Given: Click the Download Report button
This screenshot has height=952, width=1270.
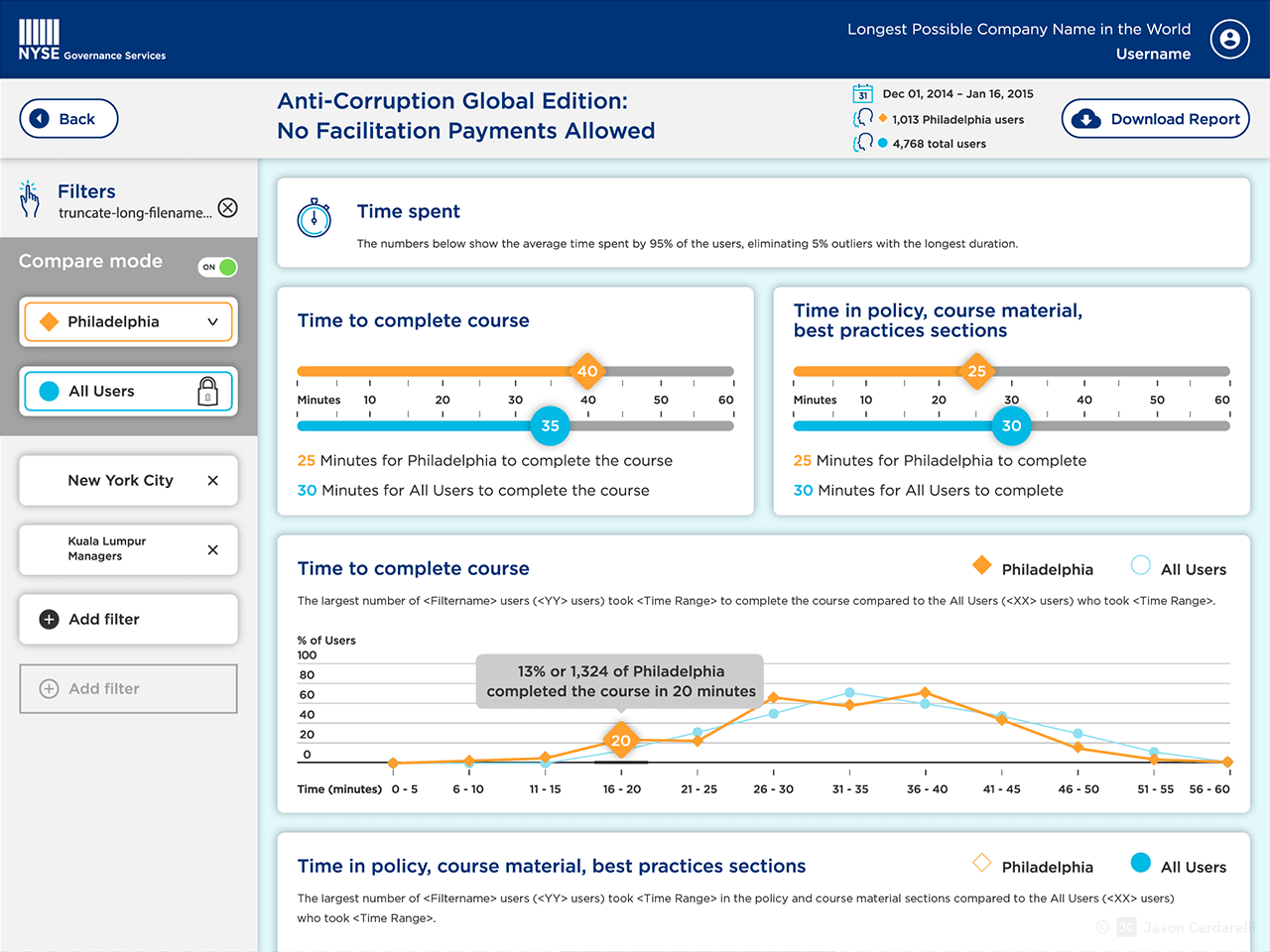Looking at the screenshot, I should pos(1155,119).
